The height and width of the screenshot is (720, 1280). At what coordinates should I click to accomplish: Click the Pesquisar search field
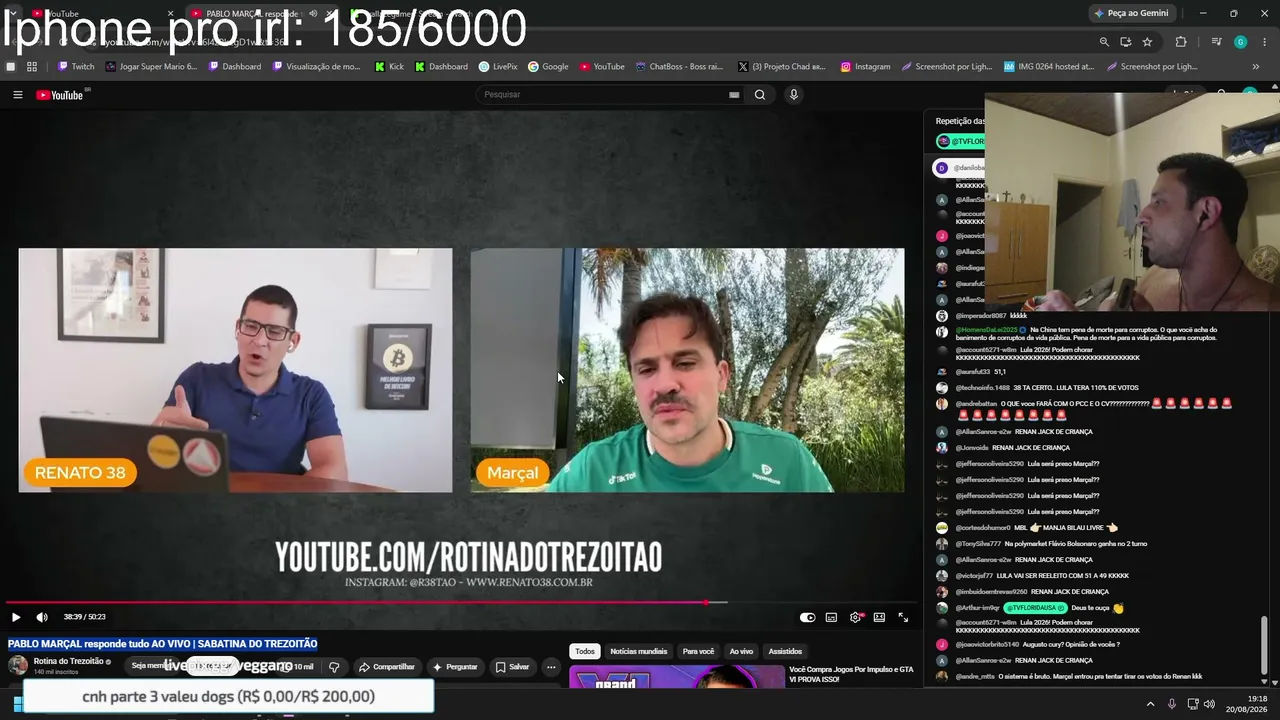(x=603, y=95)
